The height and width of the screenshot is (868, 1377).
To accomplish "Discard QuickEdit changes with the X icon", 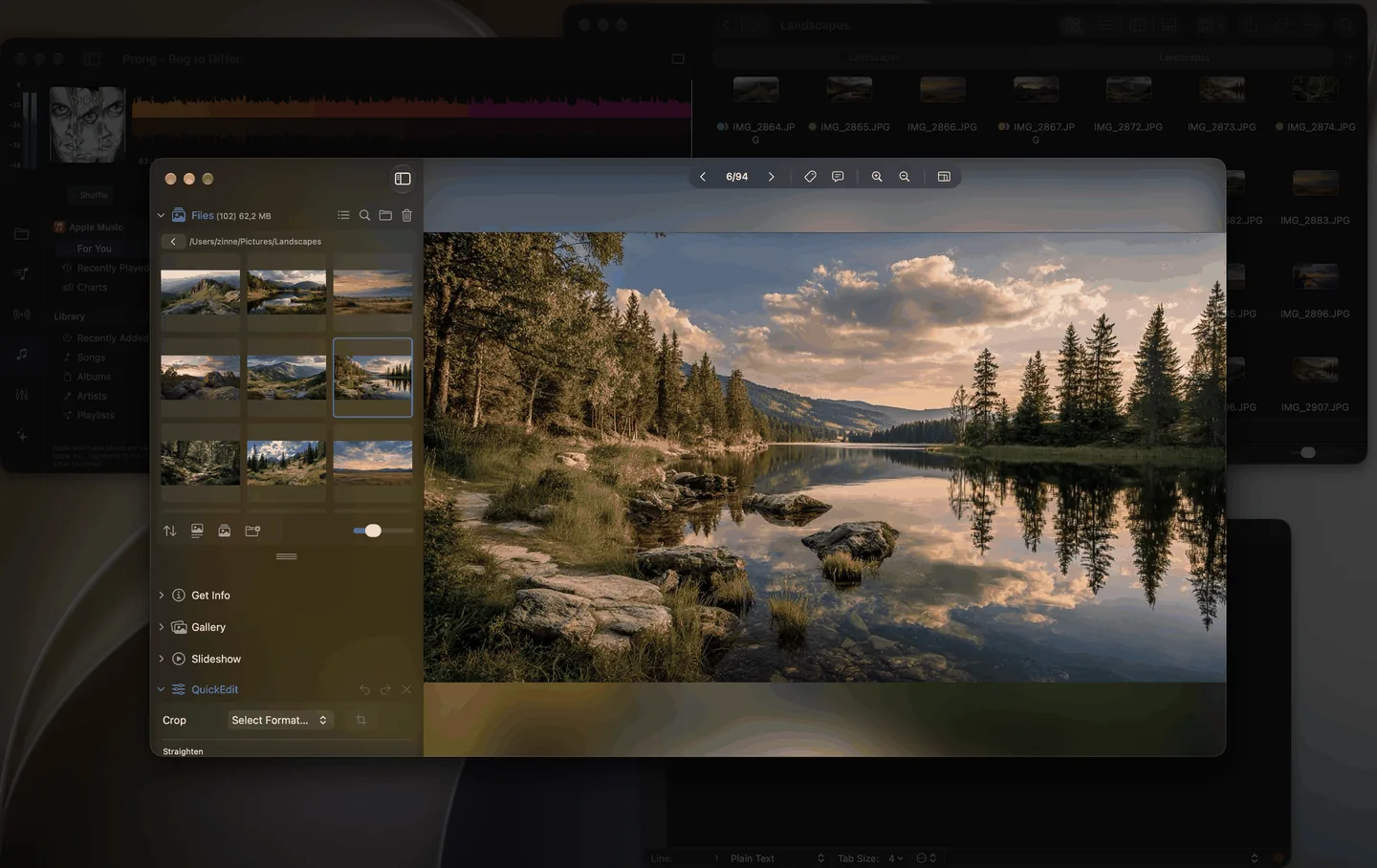I will click(406, 689).
